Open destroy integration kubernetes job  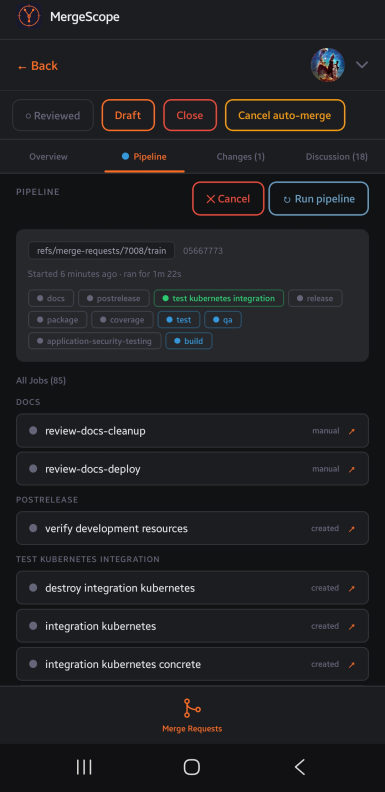(x=192, y=588)
